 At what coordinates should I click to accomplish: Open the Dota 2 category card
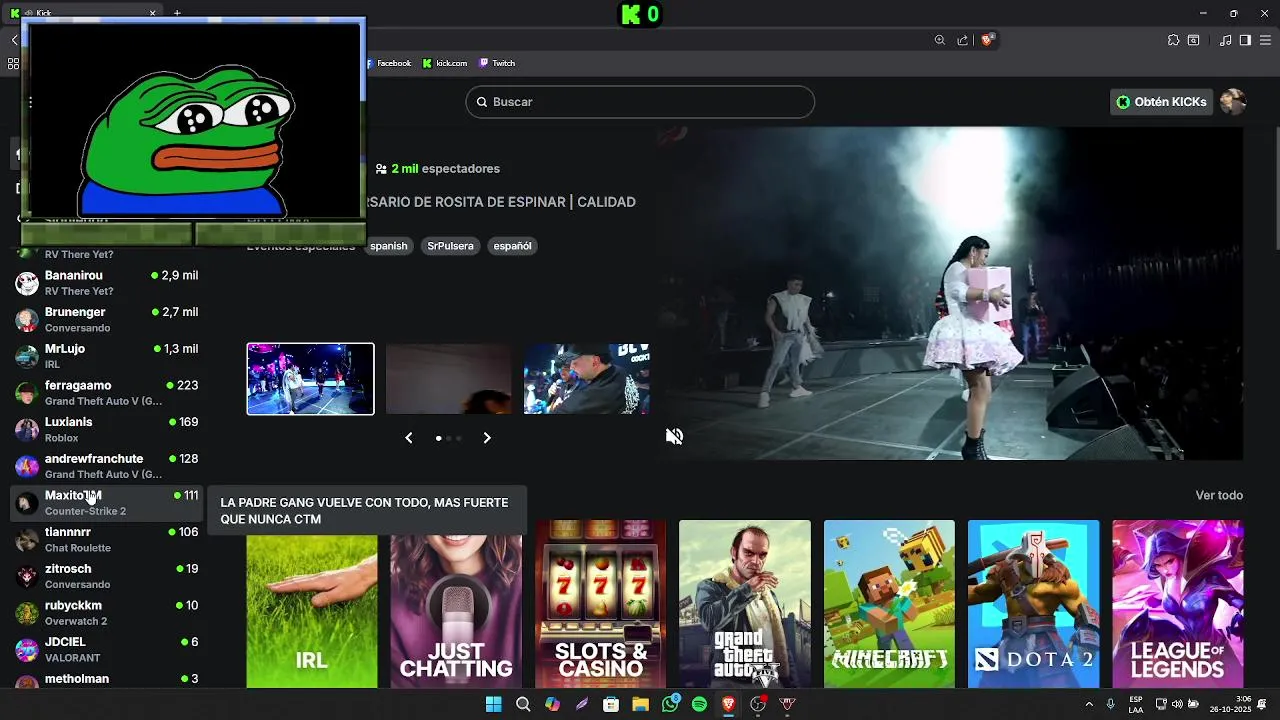[x=1033, y=604]
